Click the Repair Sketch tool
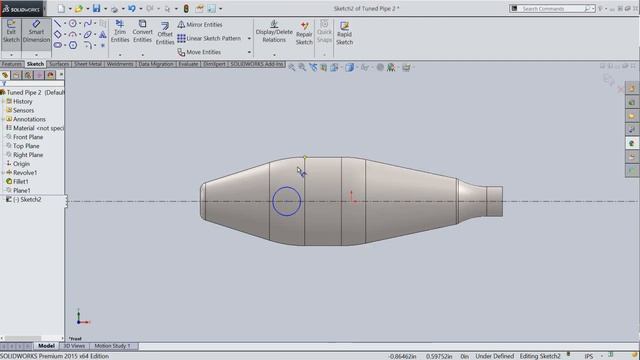 click(x=304, y=33)
